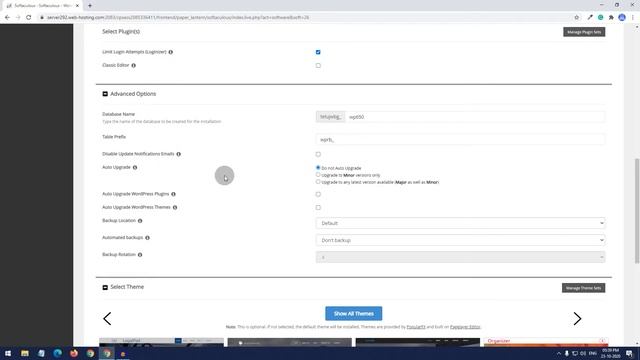The image size is (640, 360).
Task: Click info icon beside Auto Upgrade WordPress Plugins
Action: coord(173,194)
